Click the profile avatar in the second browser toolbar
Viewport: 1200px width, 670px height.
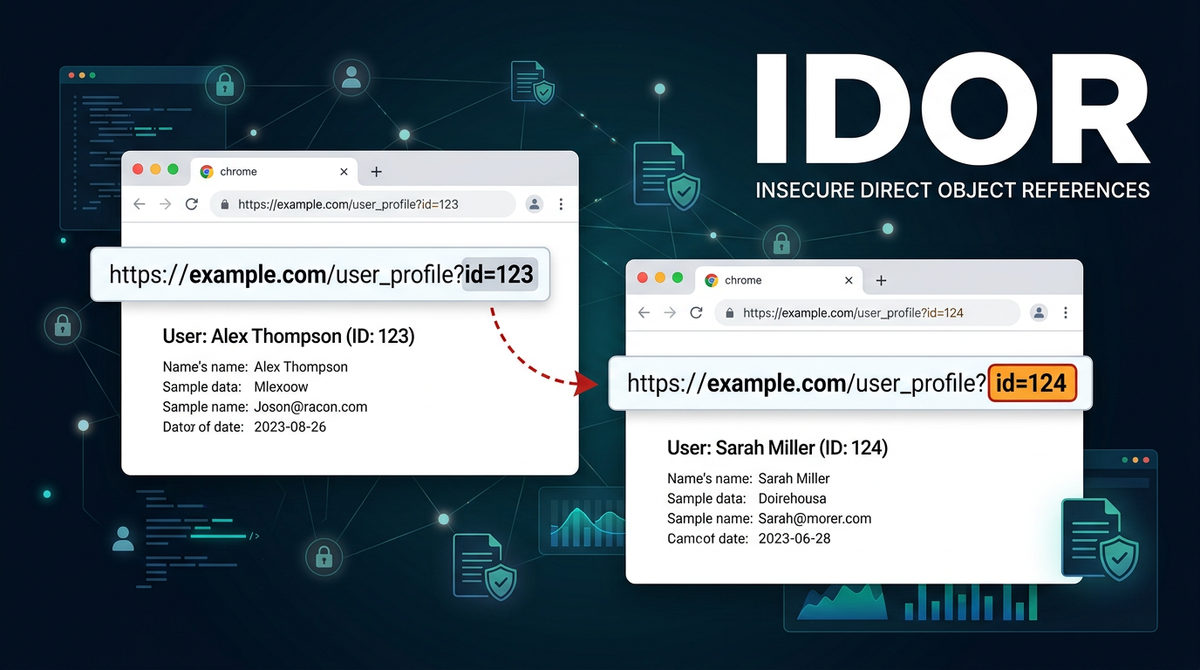[x=1038, y=312]
